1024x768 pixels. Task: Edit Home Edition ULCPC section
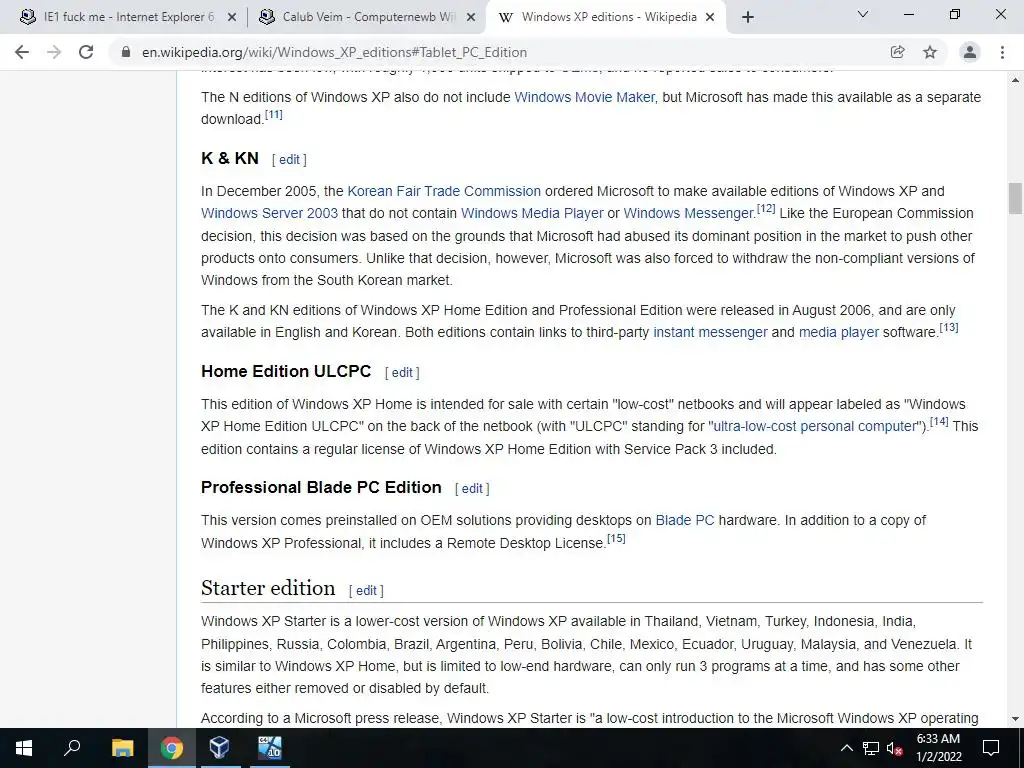[402, 372]
